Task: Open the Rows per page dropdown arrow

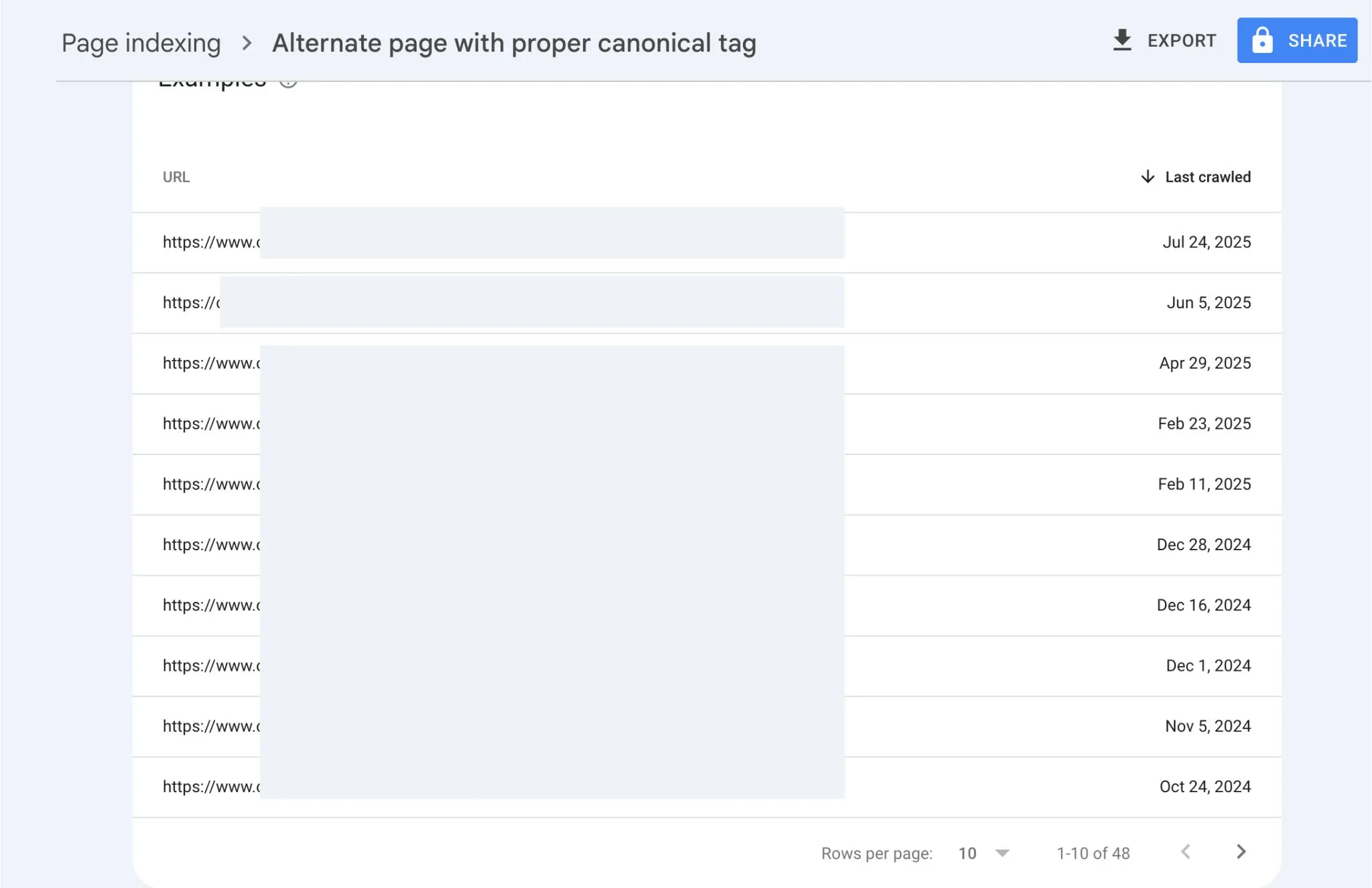Action: pyautogui.click(x=1002, y=853)
